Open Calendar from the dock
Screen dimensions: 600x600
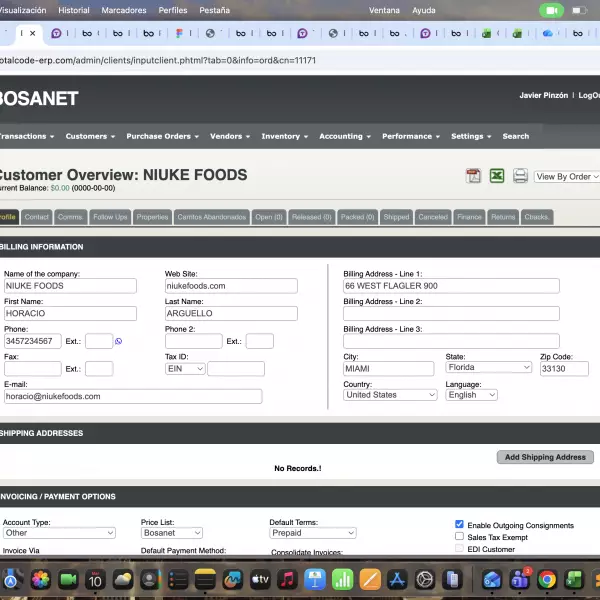click(95, 580)
